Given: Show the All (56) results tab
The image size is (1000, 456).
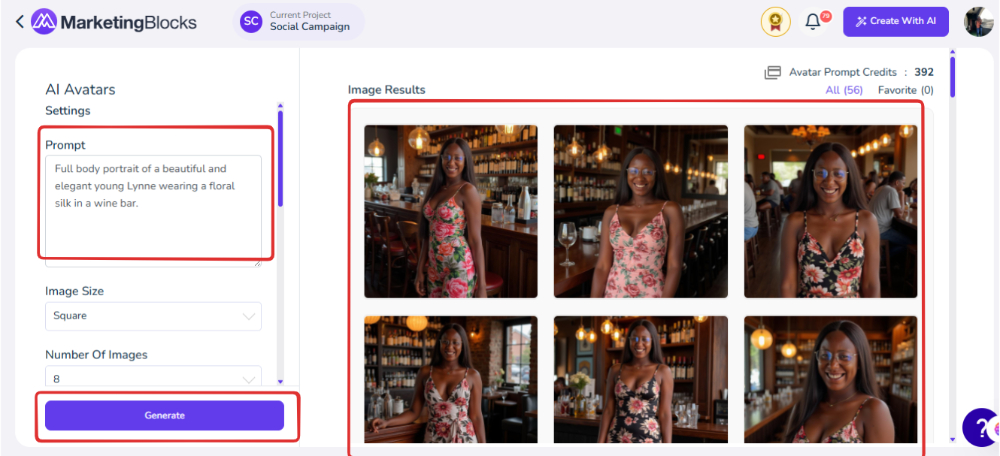Looking at the screenshot, I should pos(844,90).
